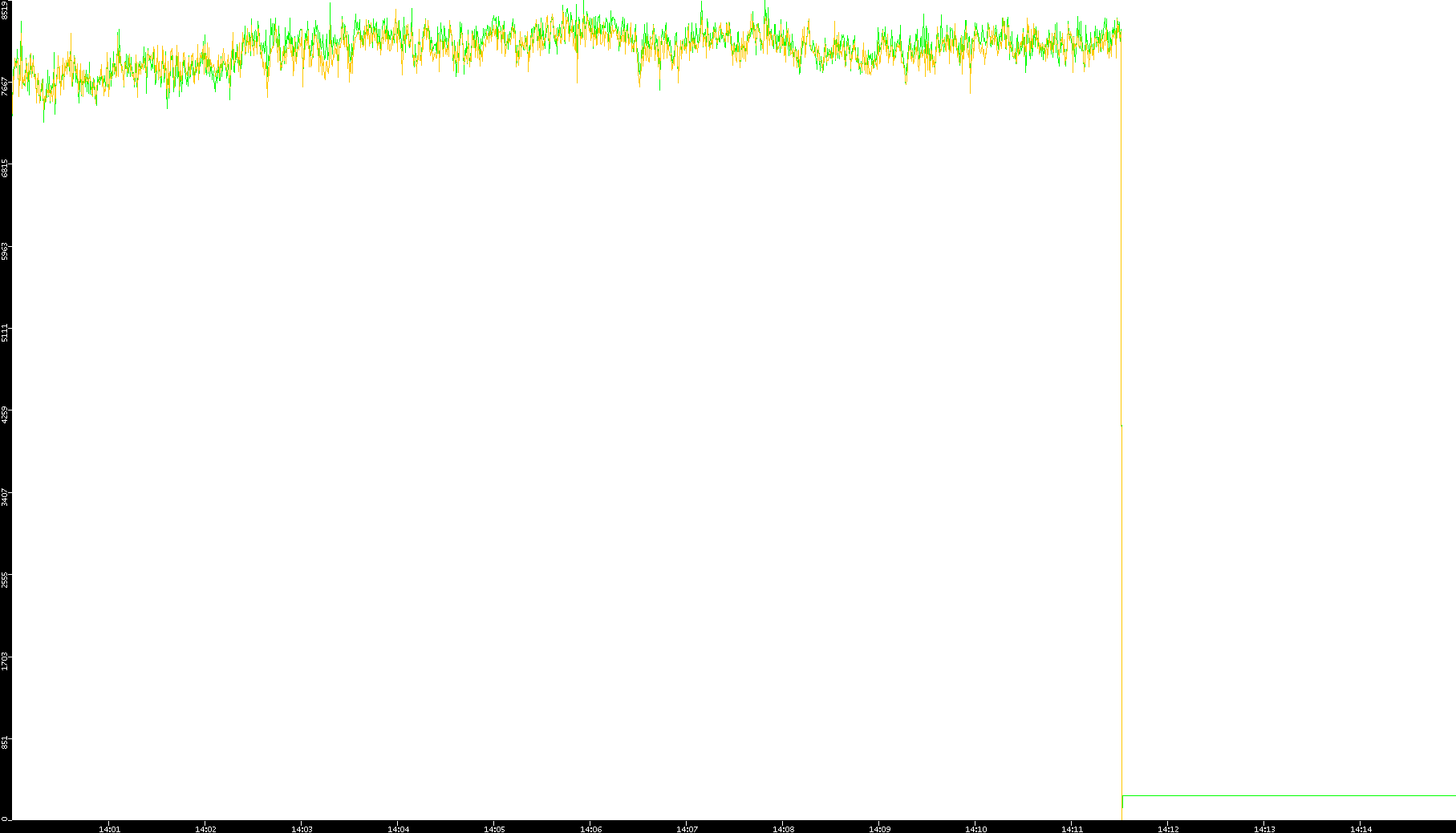The image size is (1456, 833).
Task: Click the 6815 y-axis label
Action: pyautogui.click(x=5, y=168)
